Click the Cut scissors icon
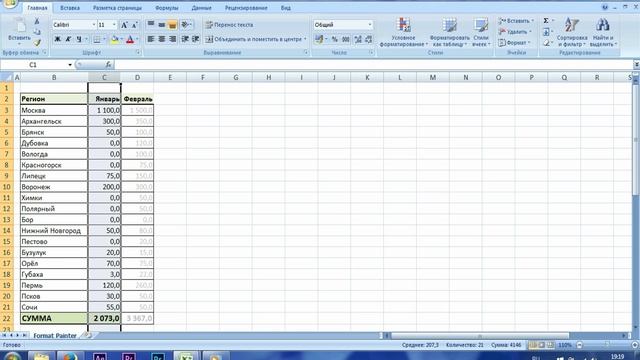 pos(37,22)
